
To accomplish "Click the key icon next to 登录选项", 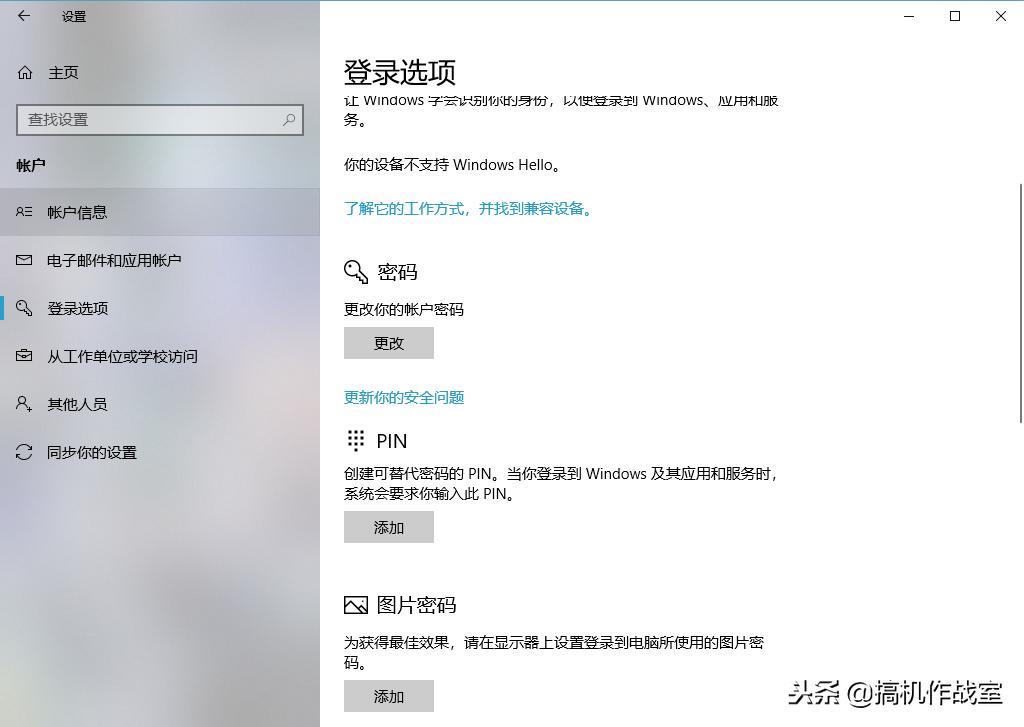I will click(25, 308).
